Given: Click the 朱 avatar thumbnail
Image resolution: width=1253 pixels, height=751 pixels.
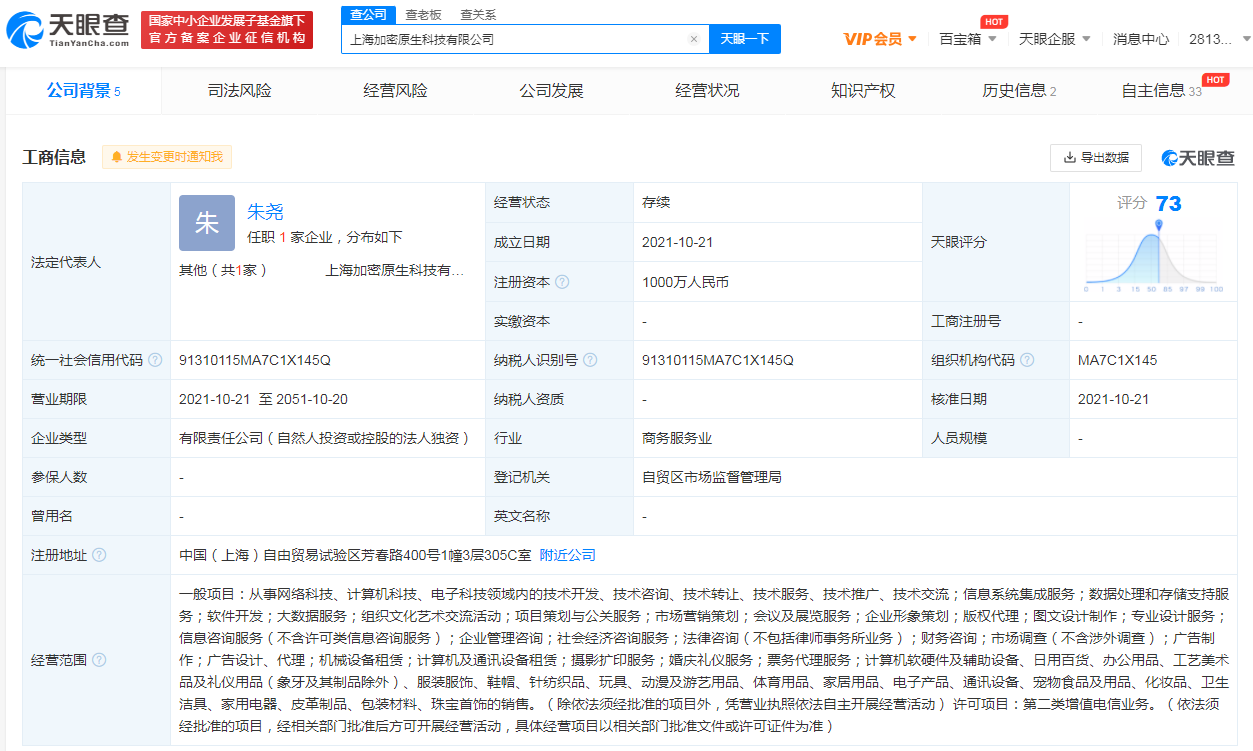Looking at the screenshot, I should [x=207, y=222].
